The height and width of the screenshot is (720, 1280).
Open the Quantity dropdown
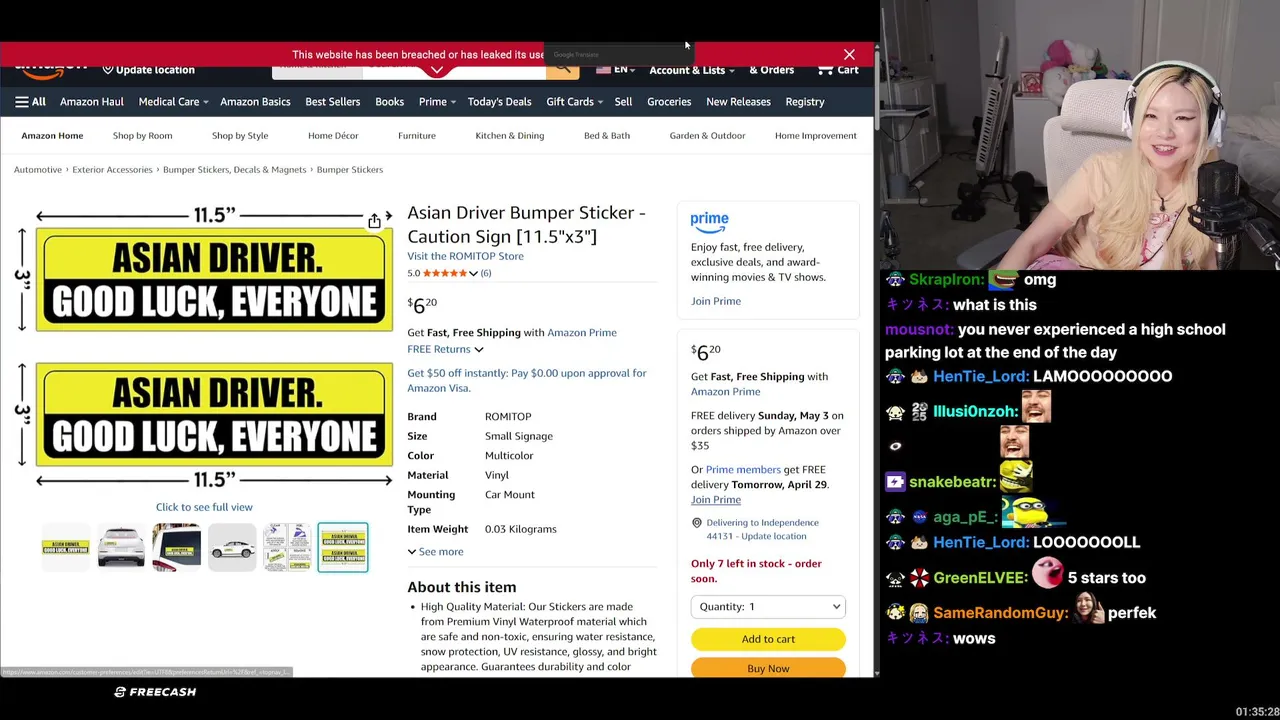pyautogui.click(x=768, y=606)
